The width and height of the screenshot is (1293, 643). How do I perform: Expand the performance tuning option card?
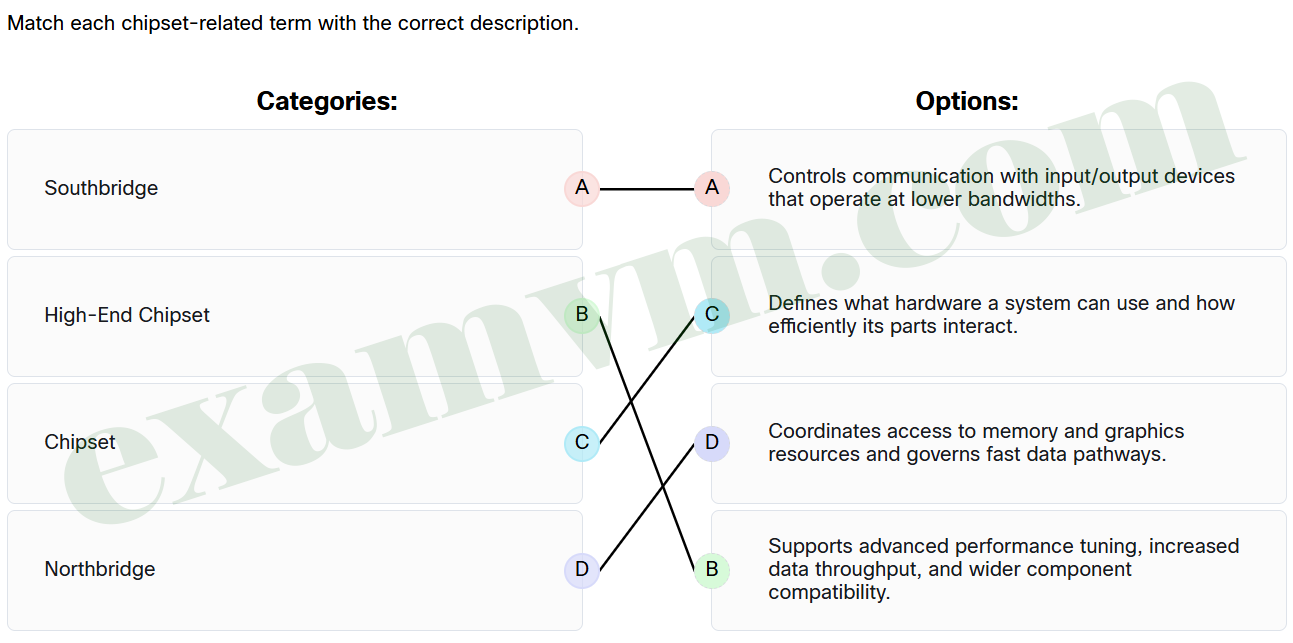pyautogui.click(x=998, y=569)
